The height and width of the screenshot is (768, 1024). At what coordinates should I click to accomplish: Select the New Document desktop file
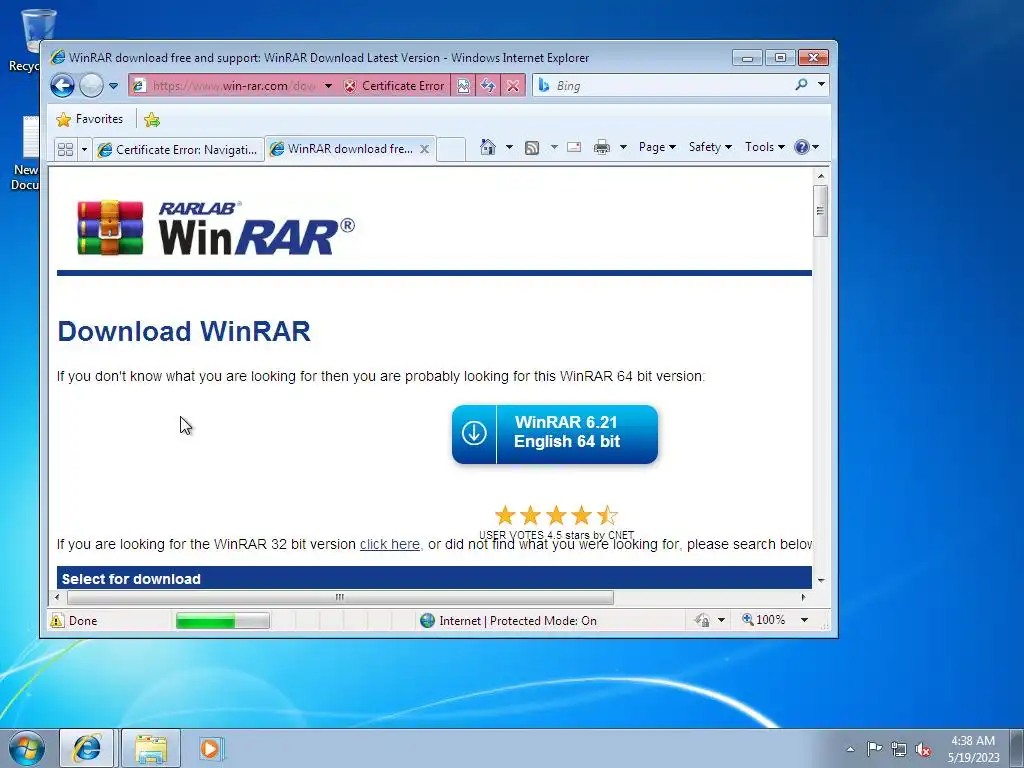tap(25, 153)
